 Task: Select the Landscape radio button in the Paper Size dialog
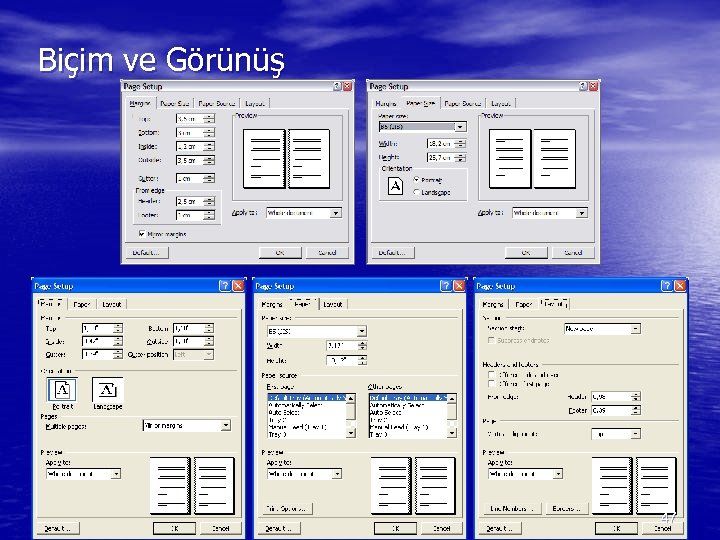[416, 192]
